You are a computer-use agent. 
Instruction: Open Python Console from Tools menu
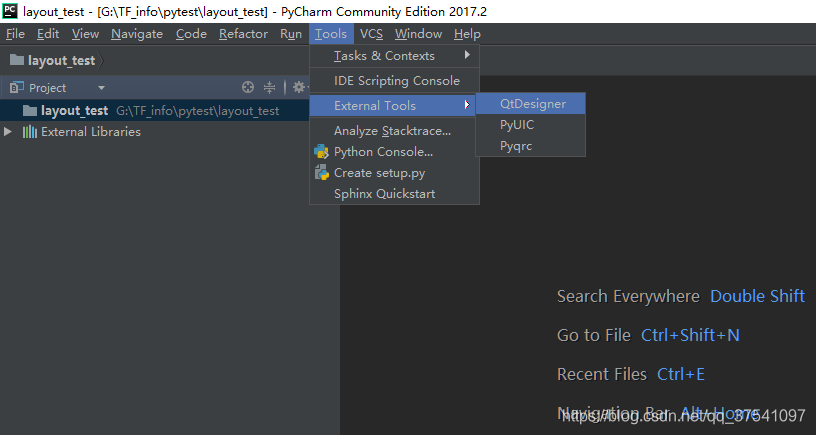click(394, 152)
